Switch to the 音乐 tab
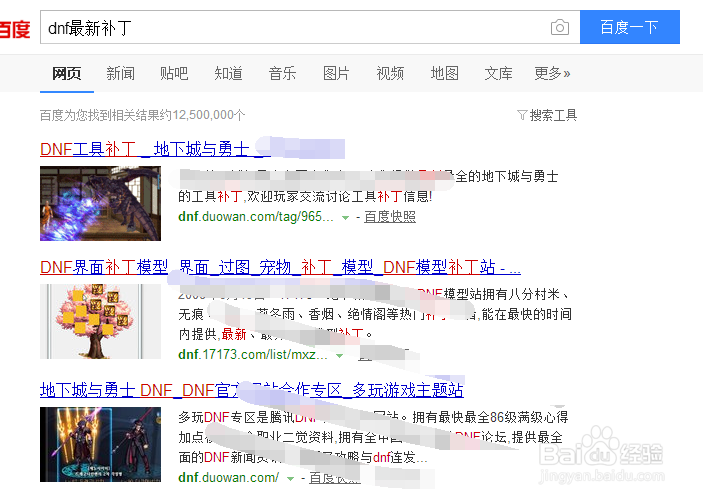703x501 pixels. (x=282, y=73)
